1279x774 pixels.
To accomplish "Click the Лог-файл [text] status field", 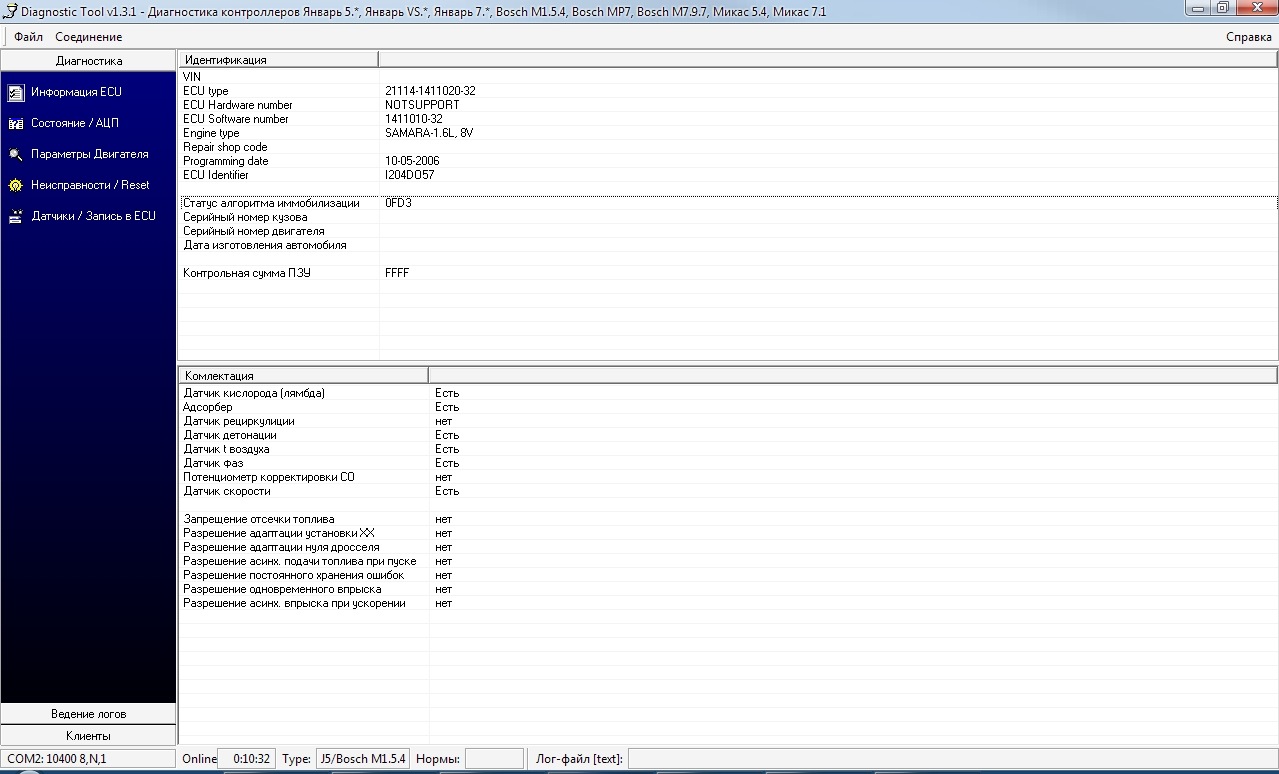I will pyautogui.click(x=952, y=759).
